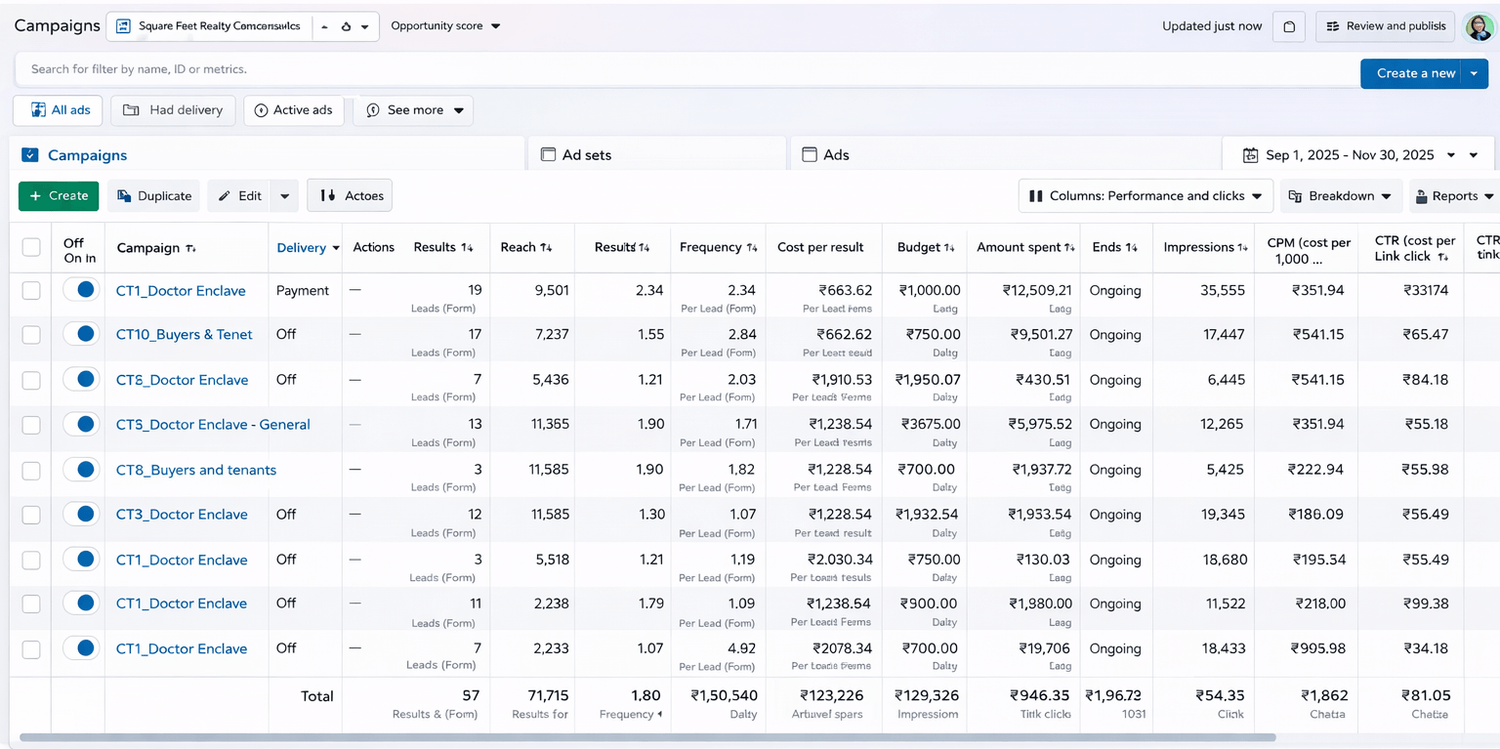
Task: Open Review and publish drafts
Action: 1385,27
